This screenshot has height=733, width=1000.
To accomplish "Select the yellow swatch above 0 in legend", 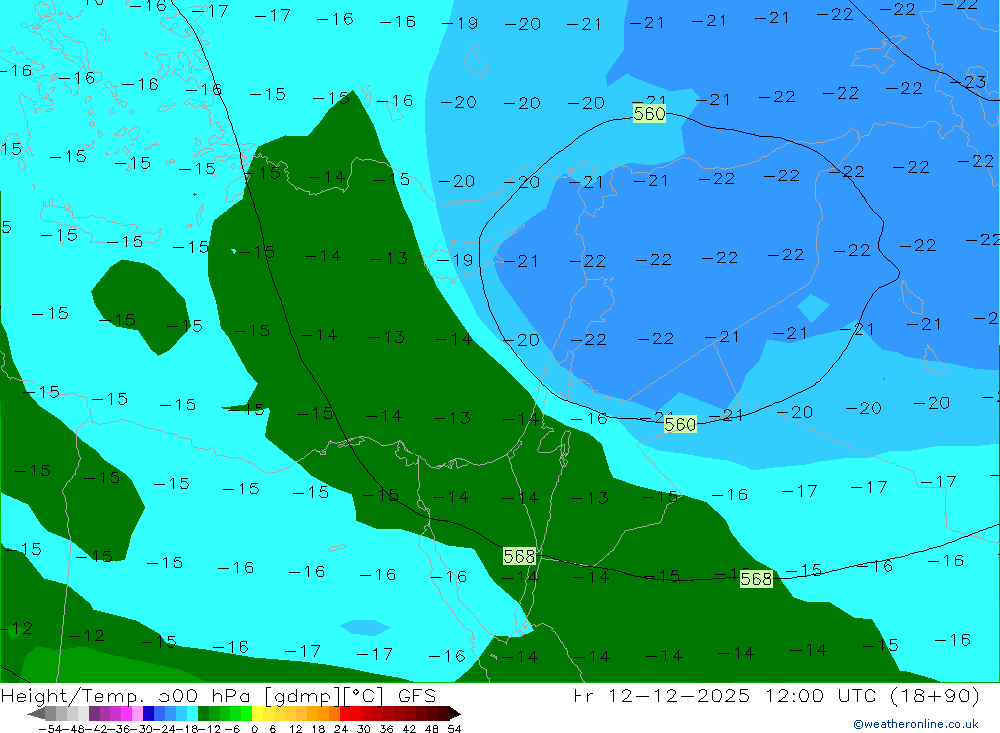I will [257, 713].
